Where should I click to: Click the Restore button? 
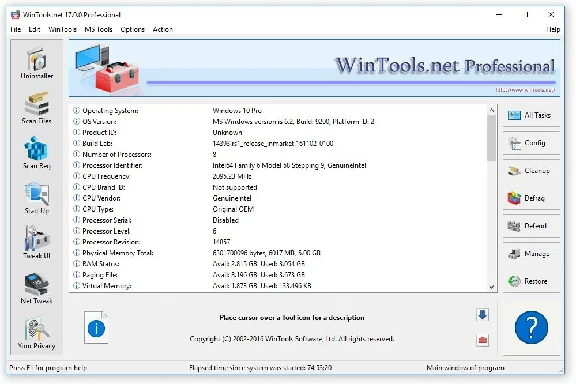[x=531, y=281]
